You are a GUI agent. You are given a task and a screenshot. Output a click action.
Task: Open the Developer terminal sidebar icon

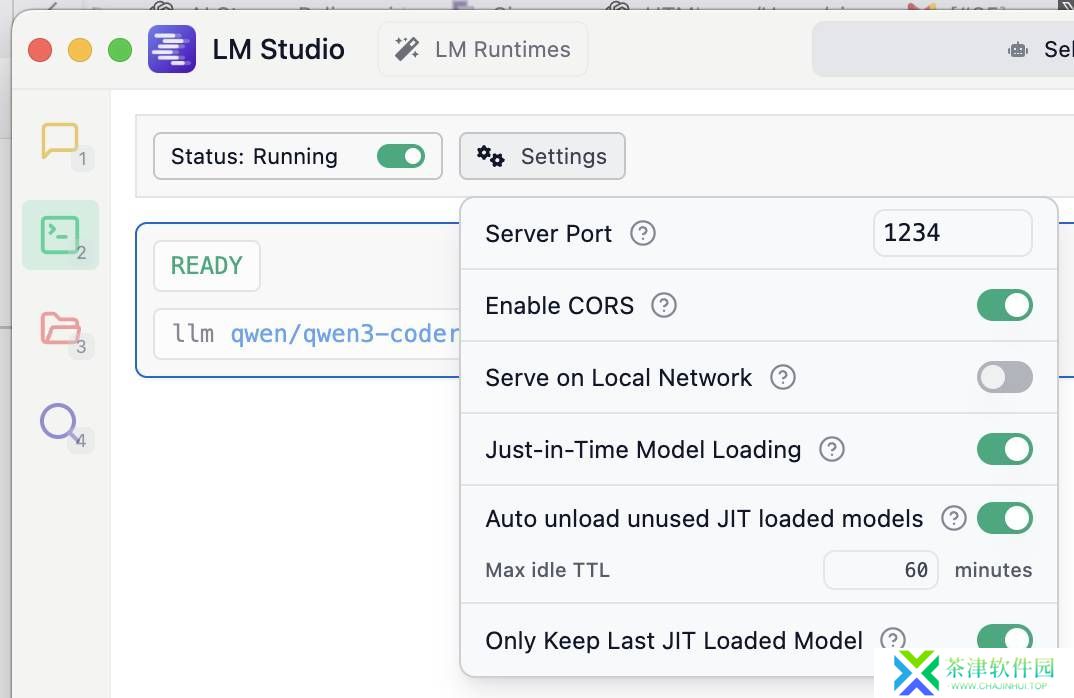60,235
